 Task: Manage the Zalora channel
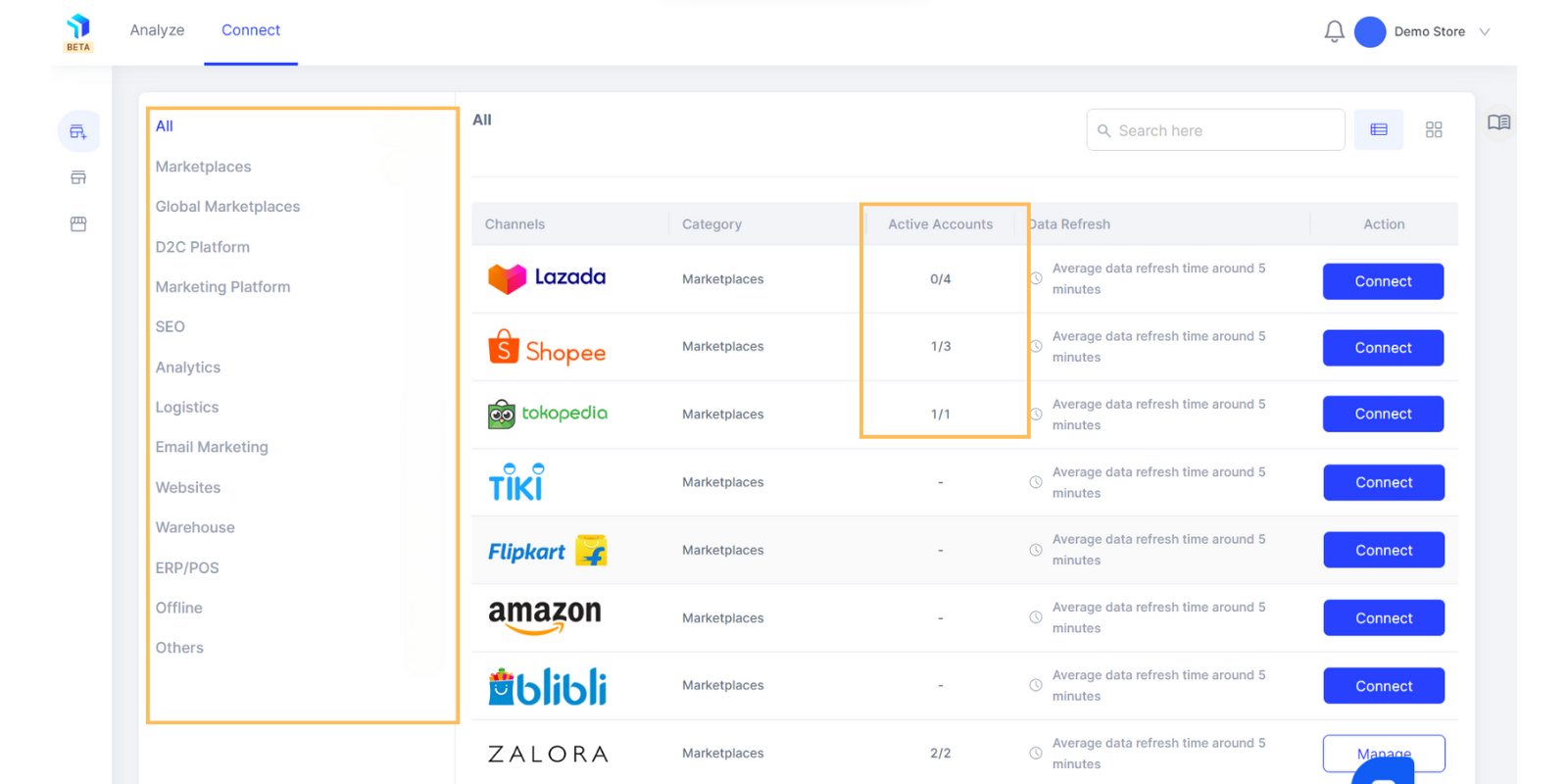(1384, 754)
